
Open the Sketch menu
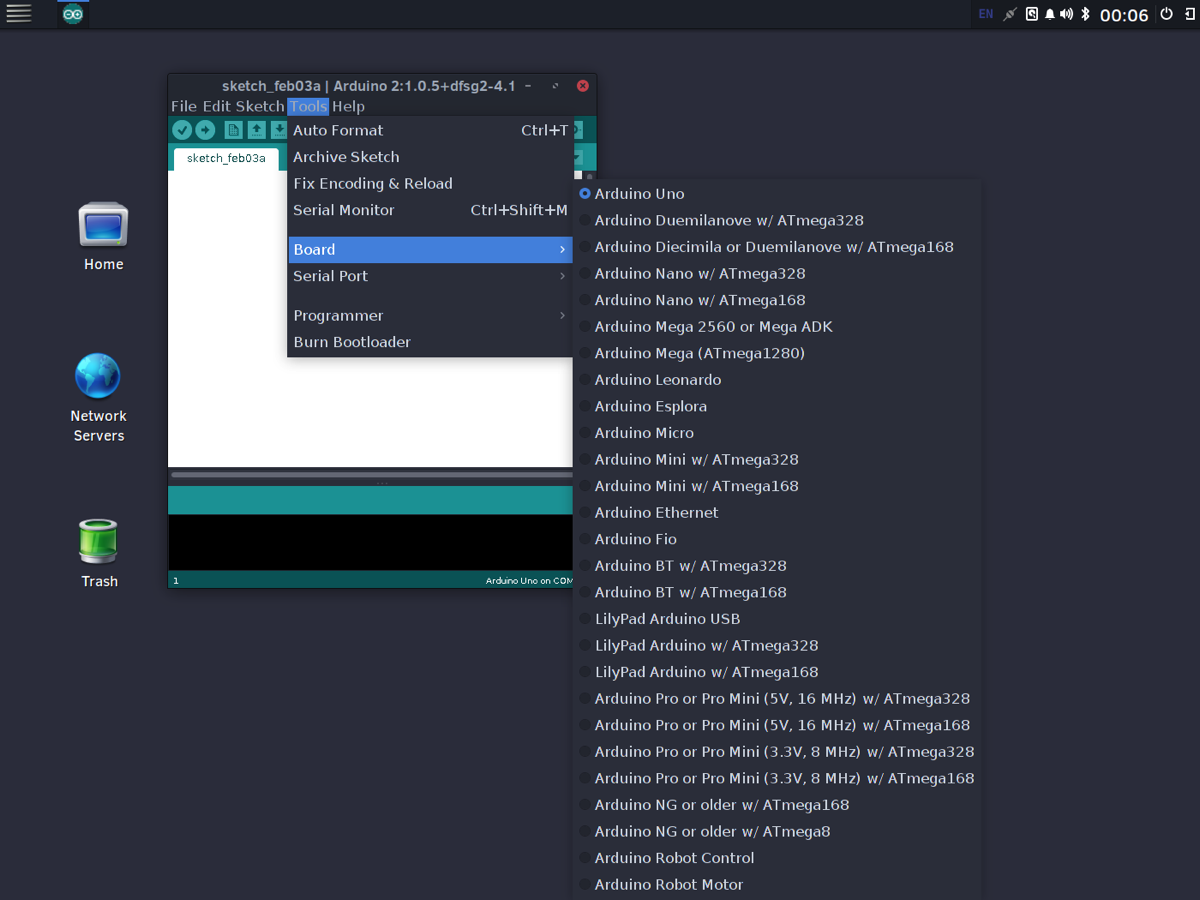pos(260,107)
